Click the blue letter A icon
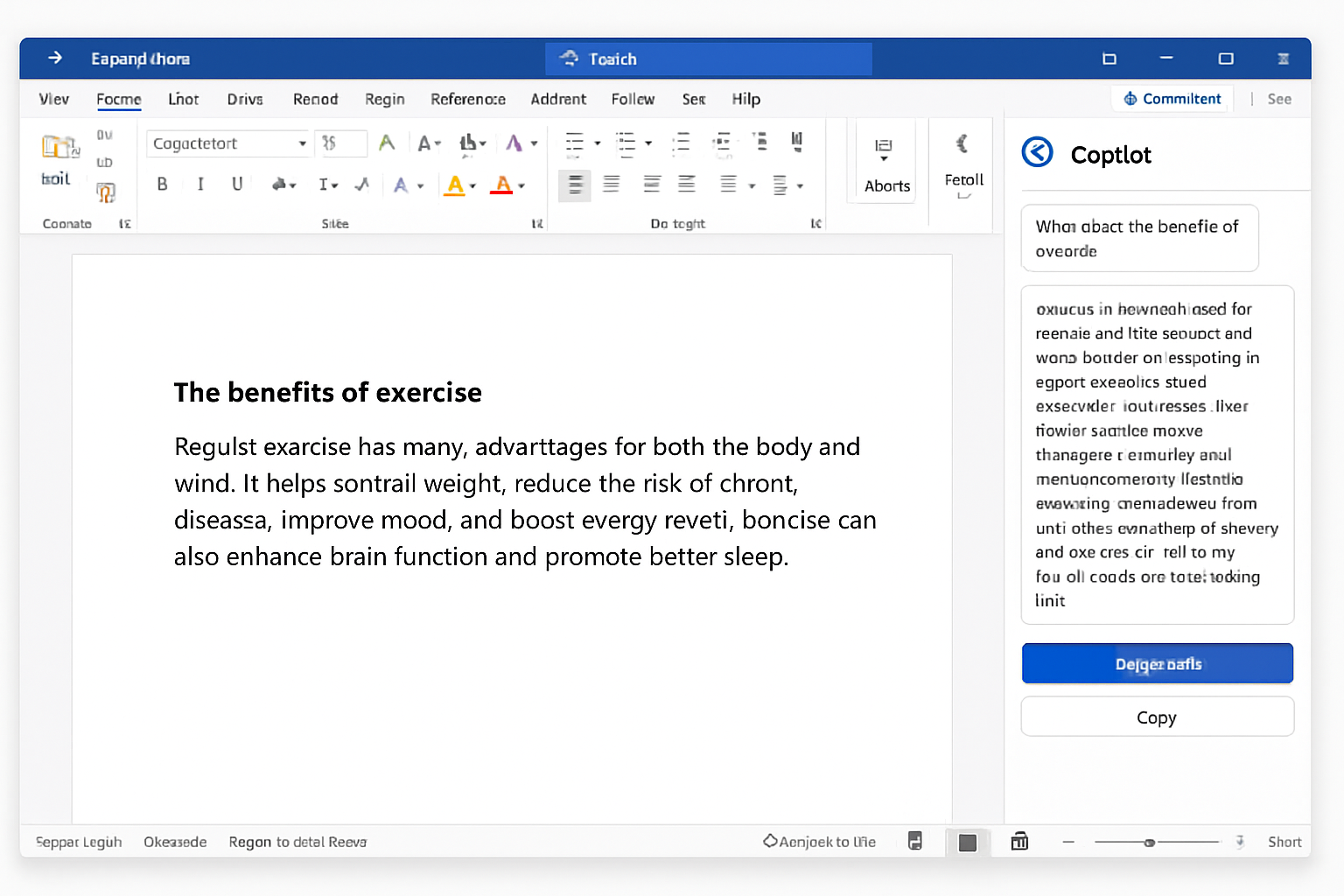Viewport: 1344px width, 896px height. (401, 185)
